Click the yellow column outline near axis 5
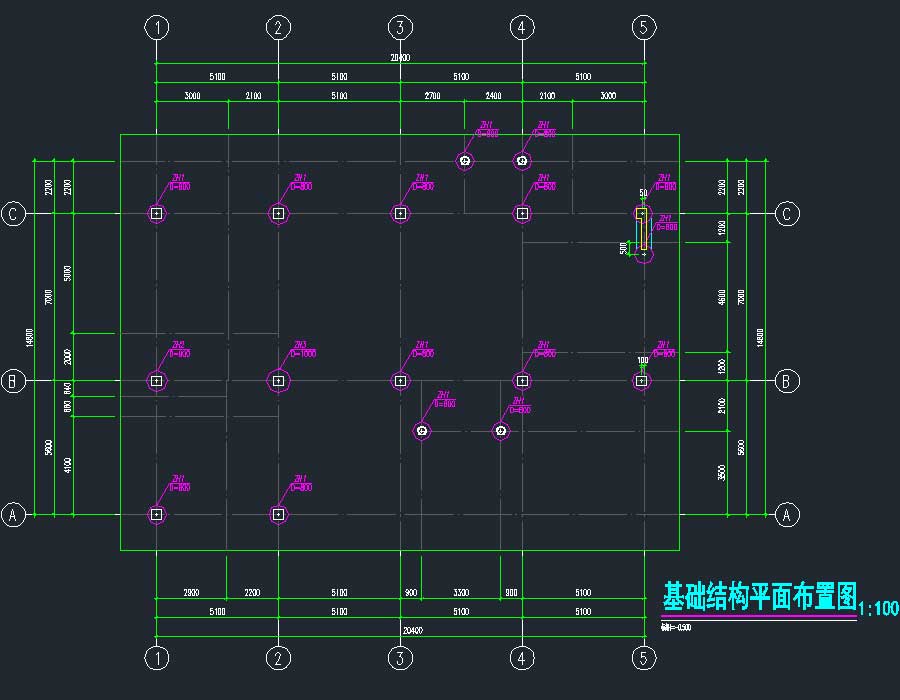The height and width of the screenshot is (700, 900). [643, 228]
